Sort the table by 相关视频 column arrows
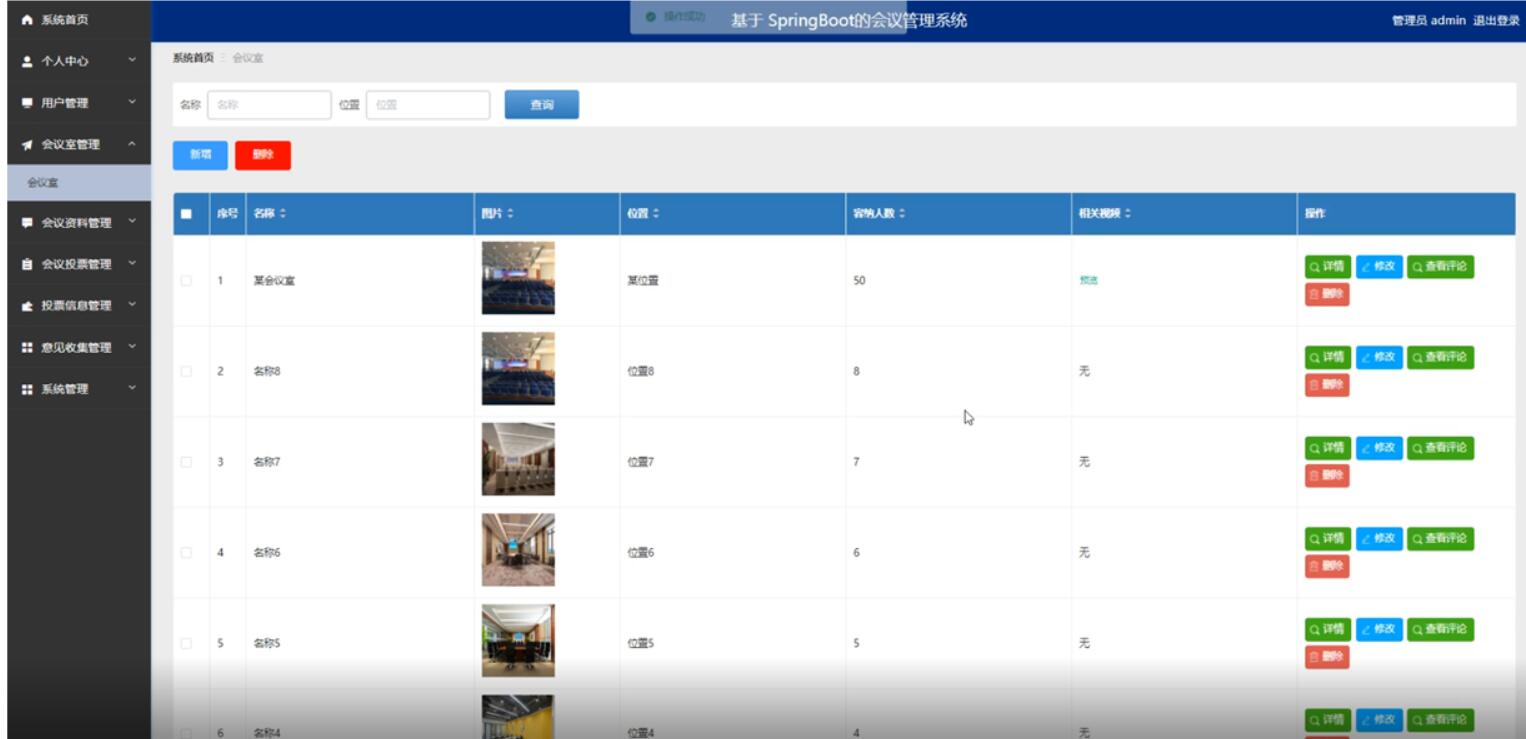This screenshot has height=739, width=1526. coord(1128,214)
